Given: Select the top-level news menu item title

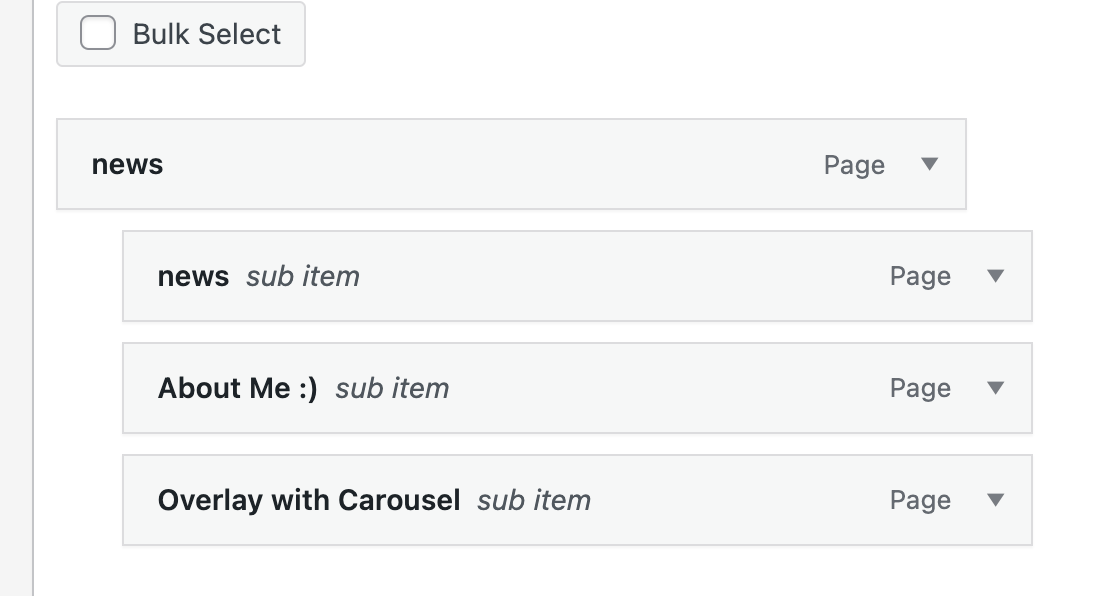Looking at the screenshot, I should [127, 164].
